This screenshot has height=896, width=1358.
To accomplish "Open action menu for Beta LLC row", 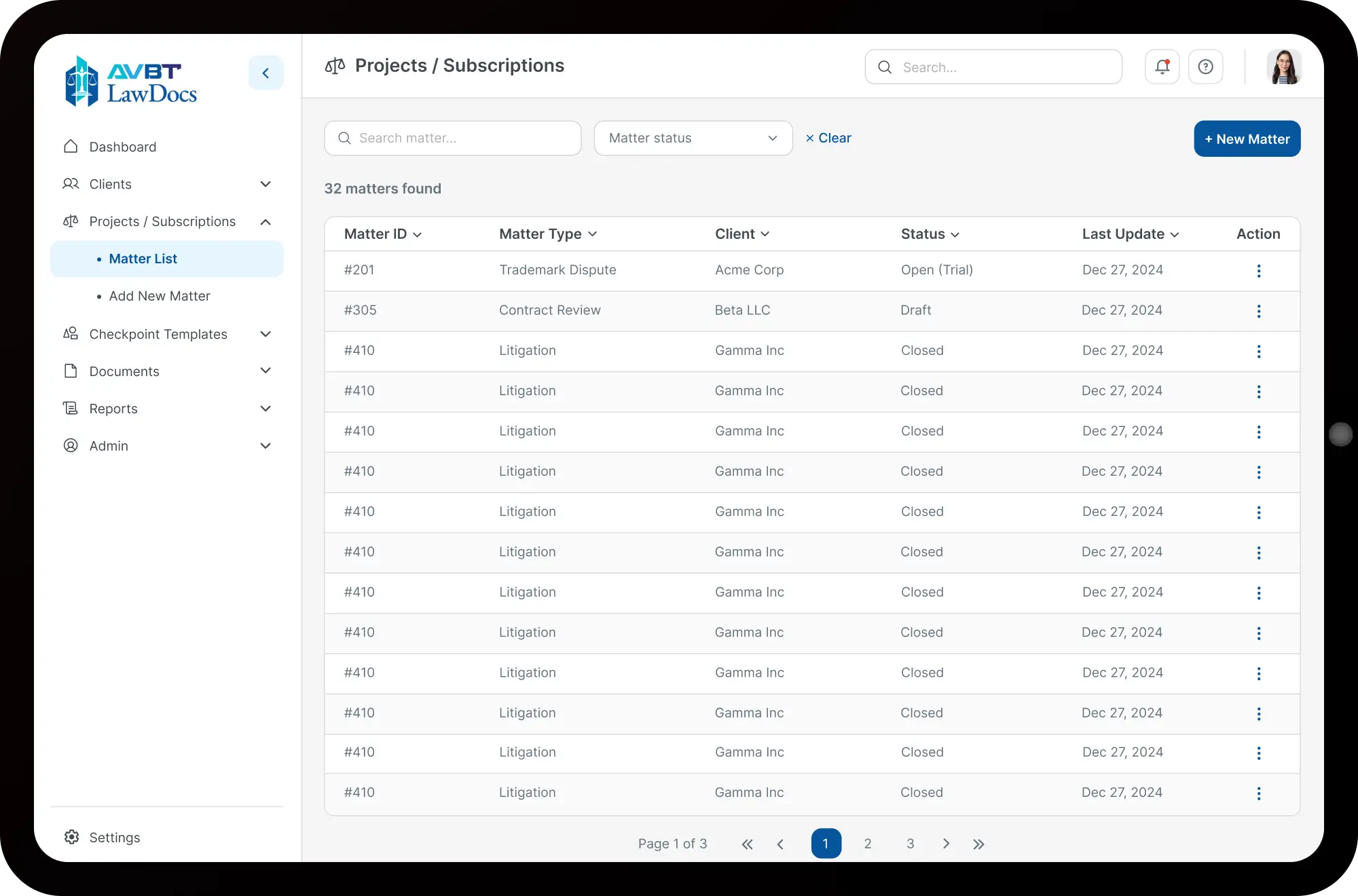I will (x=1258, y=311).
